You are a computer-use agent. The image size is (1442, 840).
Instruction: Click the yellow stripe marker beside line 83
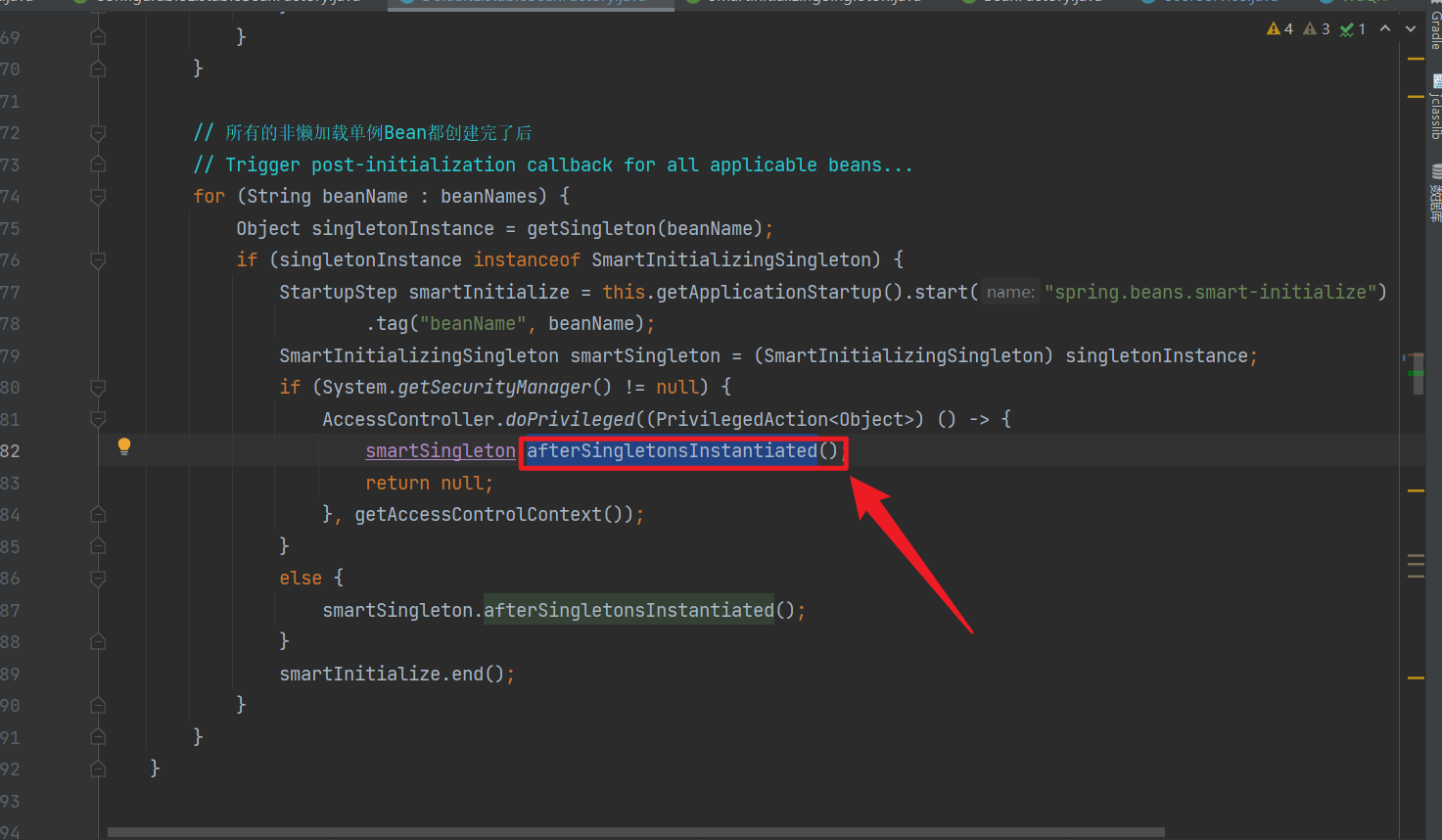coord(1416,490)
